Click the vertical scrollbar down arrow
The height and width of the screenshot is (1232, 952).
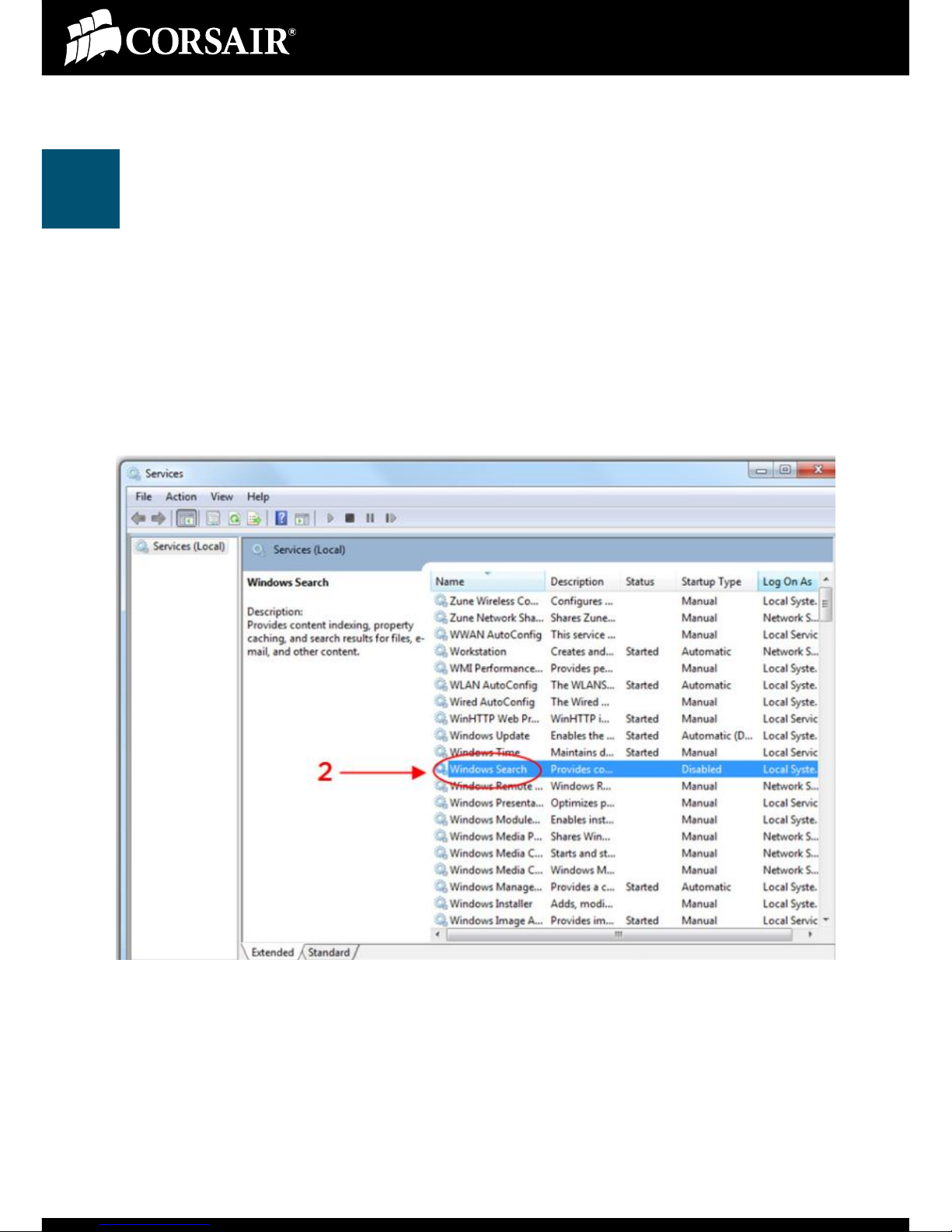[x=825, y=920]
